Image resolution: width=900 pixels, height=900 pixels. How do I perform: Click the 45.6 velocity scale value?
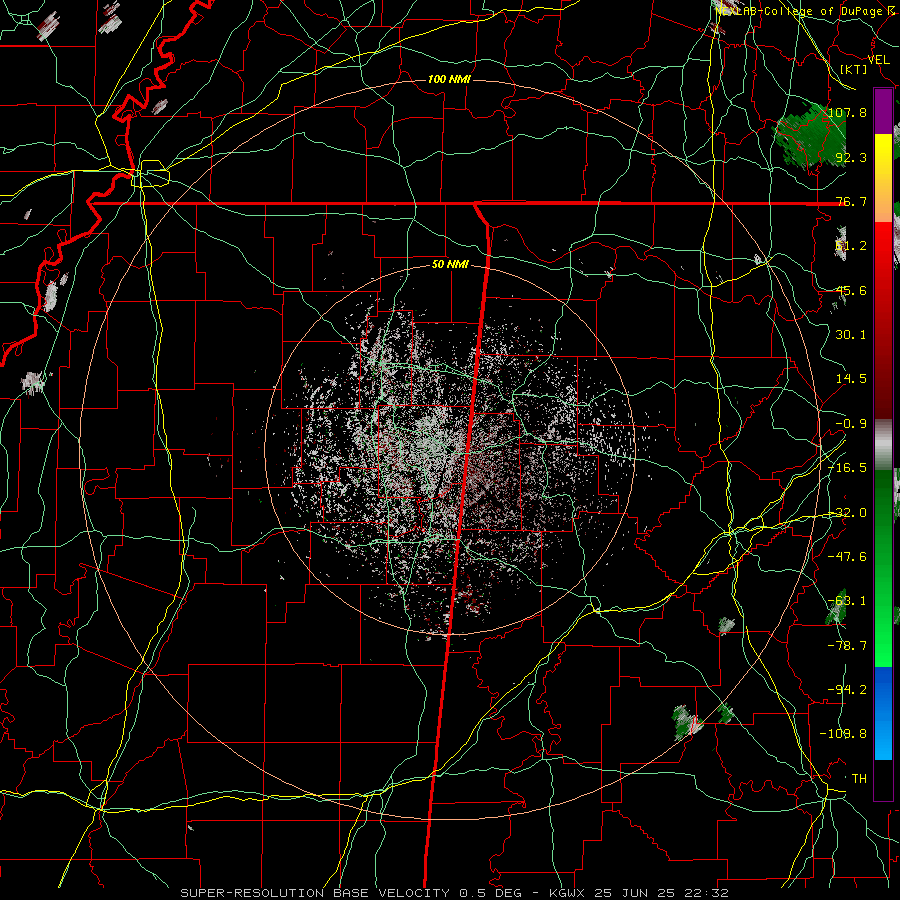pos(851,290)
